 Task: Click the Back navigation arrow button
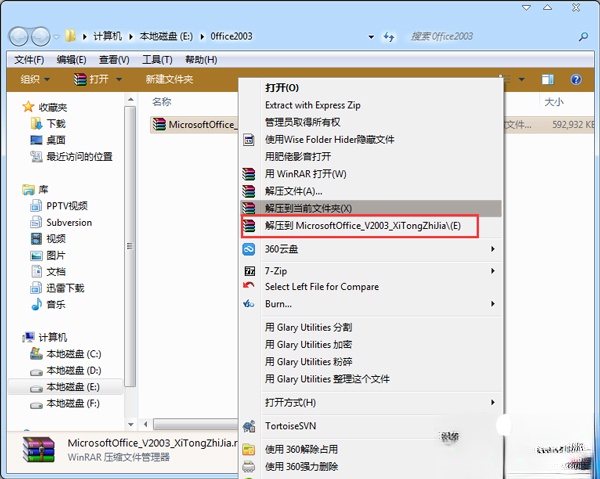18,36
